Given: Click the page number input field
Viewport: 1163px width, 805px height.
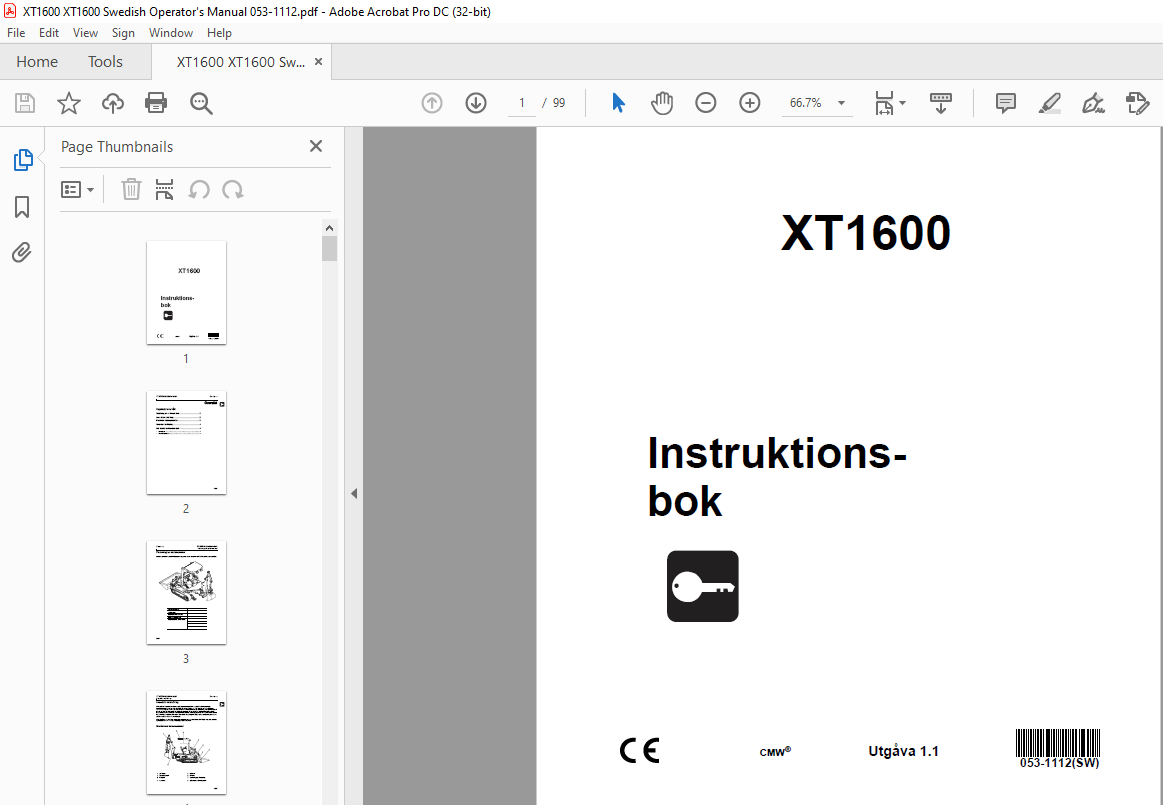Looking at the screenshot, I should pyautogui.click(x=522, y=103).
